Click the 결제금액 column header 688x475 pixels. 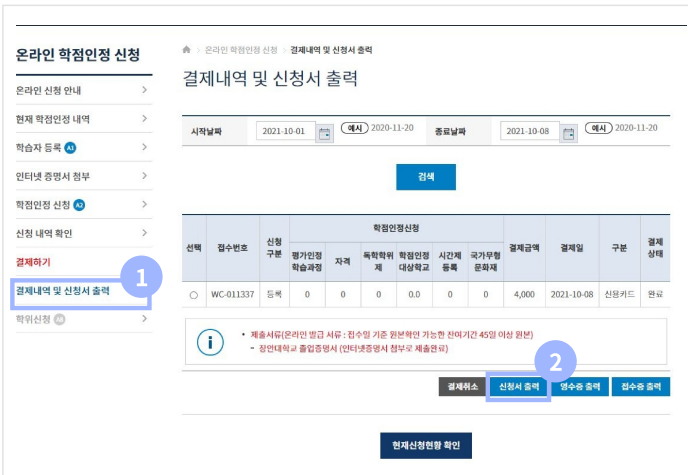(x=524, y=248)
